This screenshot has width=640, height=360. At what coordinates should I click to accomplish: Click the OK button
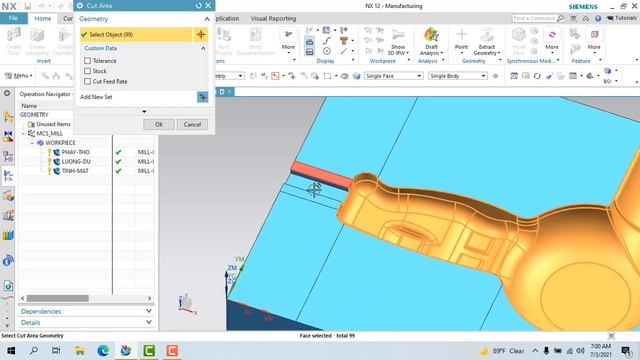159,124
